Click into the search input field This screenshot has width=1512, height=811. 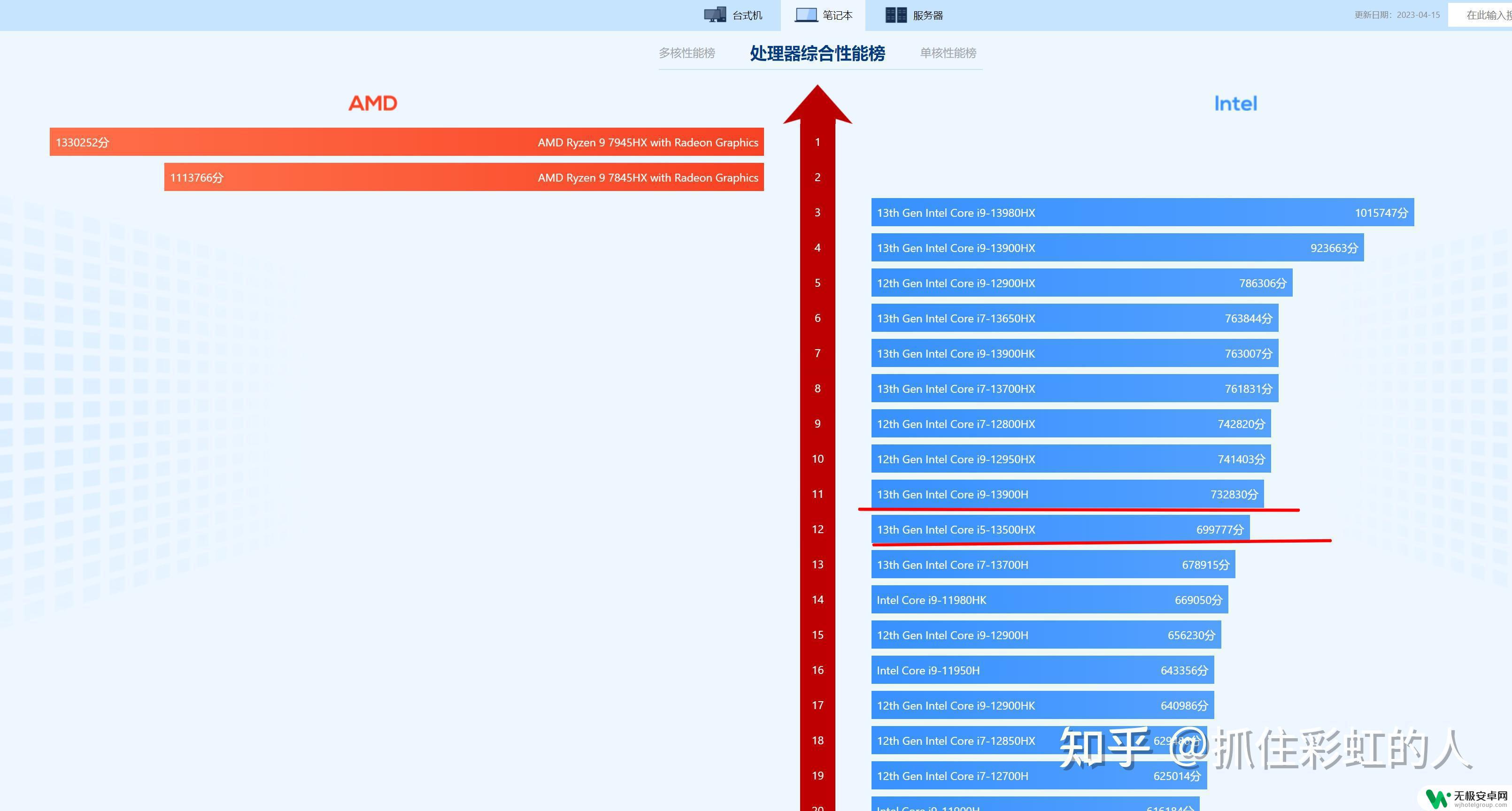(x=1480, y=15)
